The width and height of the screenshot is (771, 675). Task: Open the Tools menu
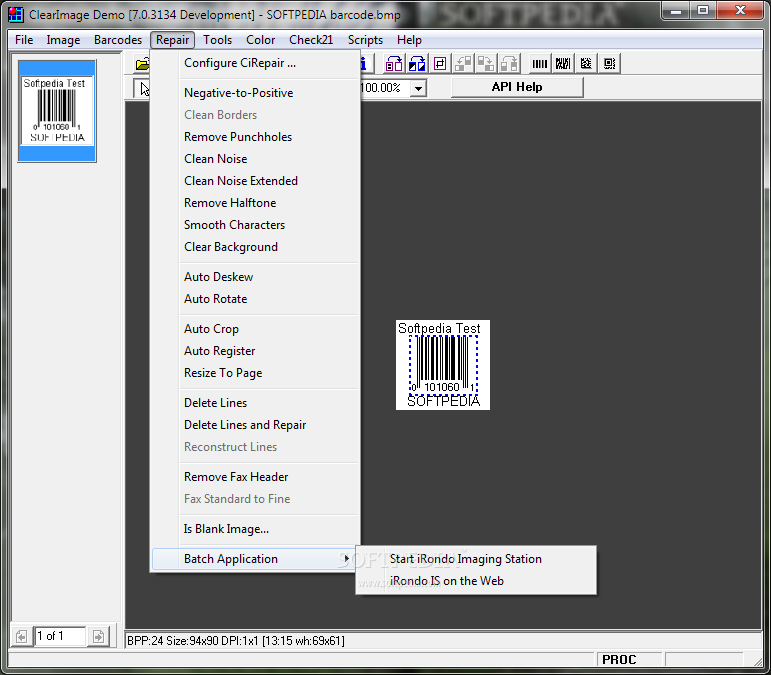[x=217, y=40]
